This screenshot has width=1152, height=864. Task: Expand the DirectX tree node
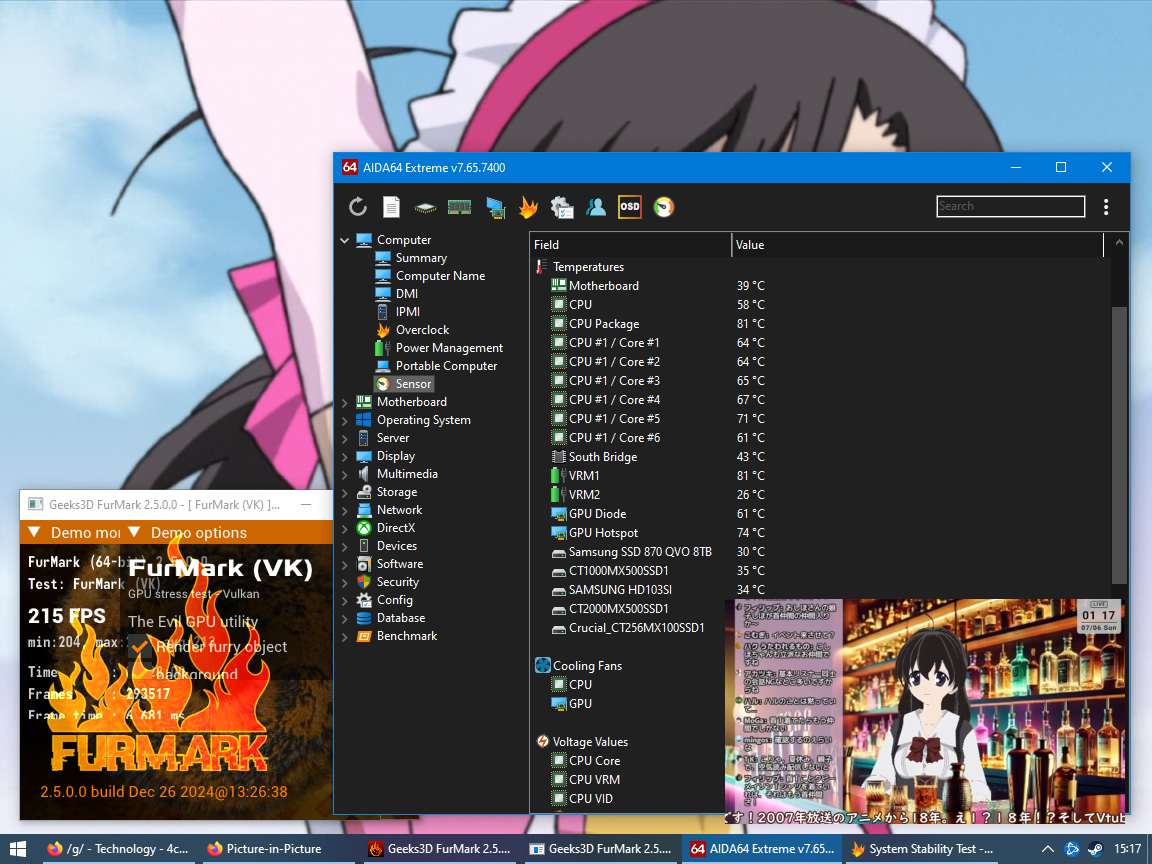tap(345, 528)
